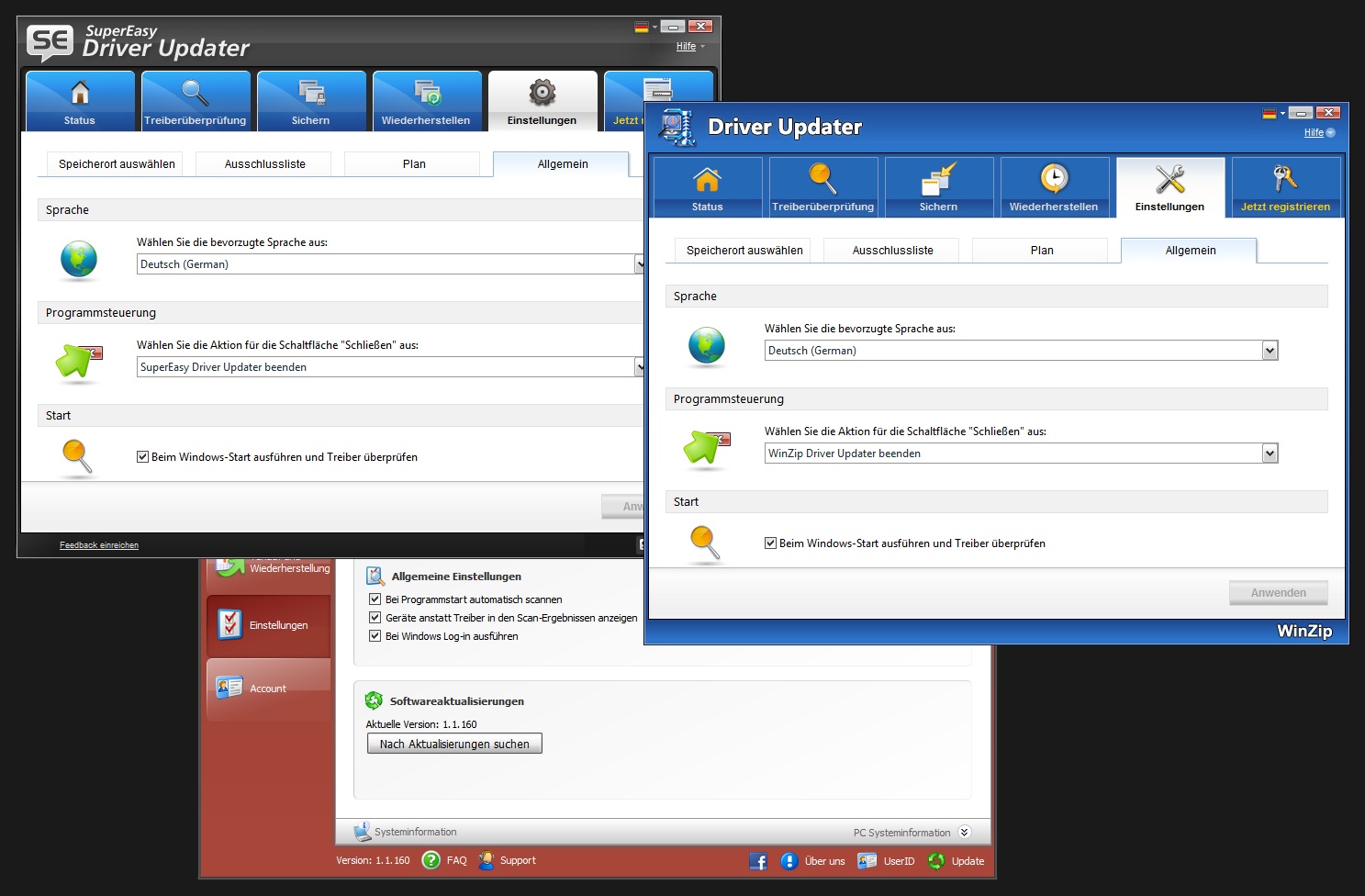Viewport: 1365px width, 896px height.
Task: Click Softwareaktualisierungen heading
Action: pos(457,700)
